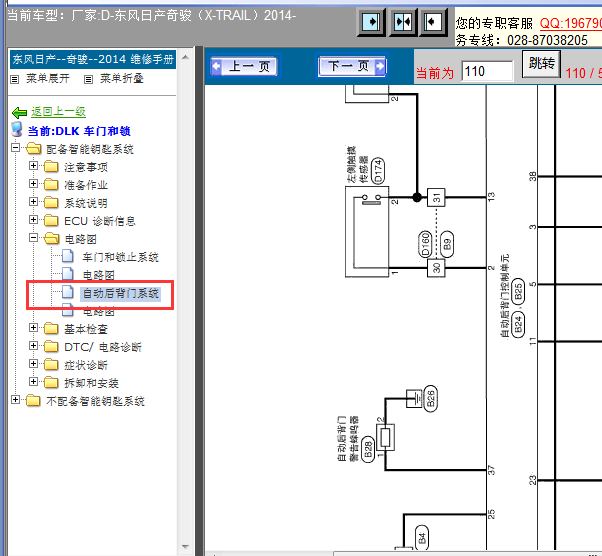The height and width of the screenshot is (556, 602).
Task: Expand all menus with 菜单展开
Action: coord(48,78)
